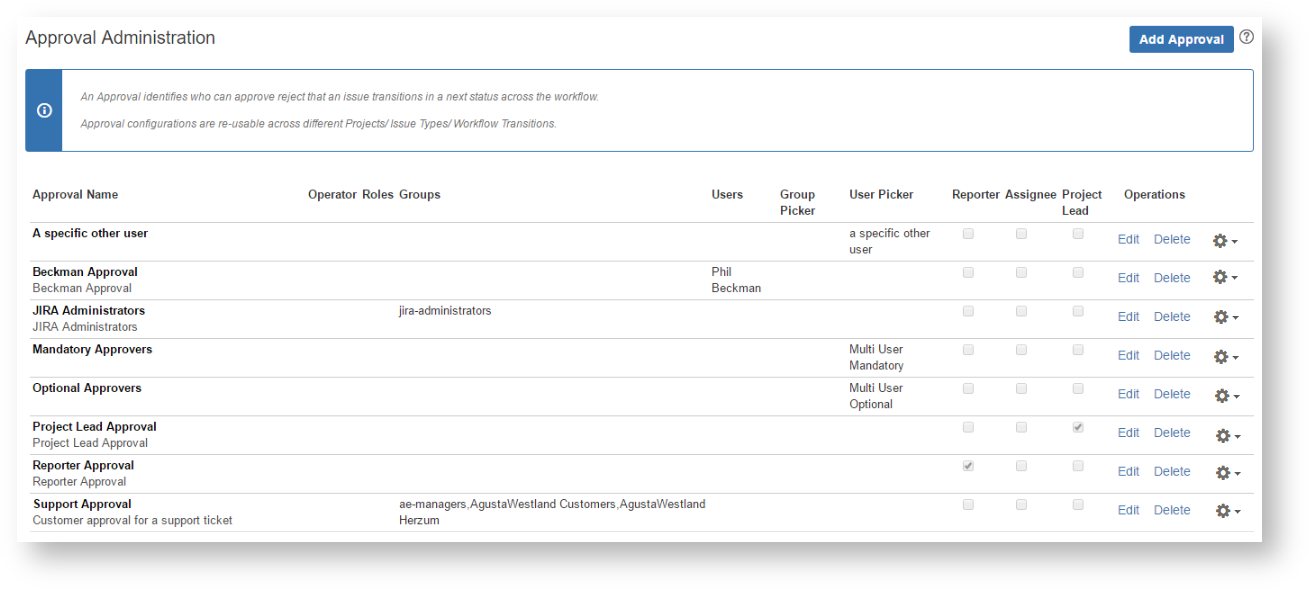The height and width of the screenshot is (590, 1310).
Task: Click gear icon for Beckman Approval row
Action: [x=1224, y=278]
